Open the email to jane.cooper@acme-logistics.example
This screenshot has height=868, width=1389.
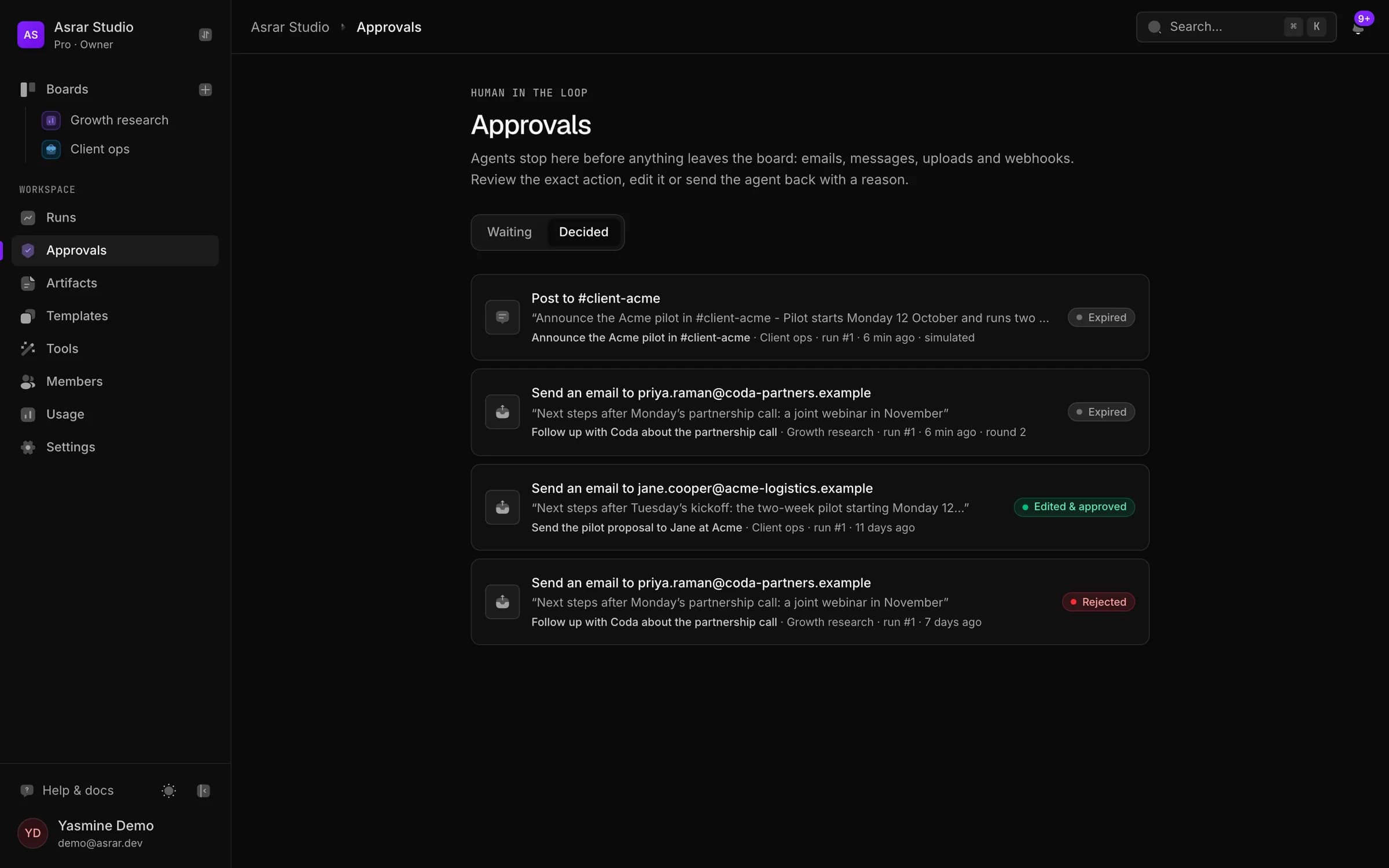[810, 507]
